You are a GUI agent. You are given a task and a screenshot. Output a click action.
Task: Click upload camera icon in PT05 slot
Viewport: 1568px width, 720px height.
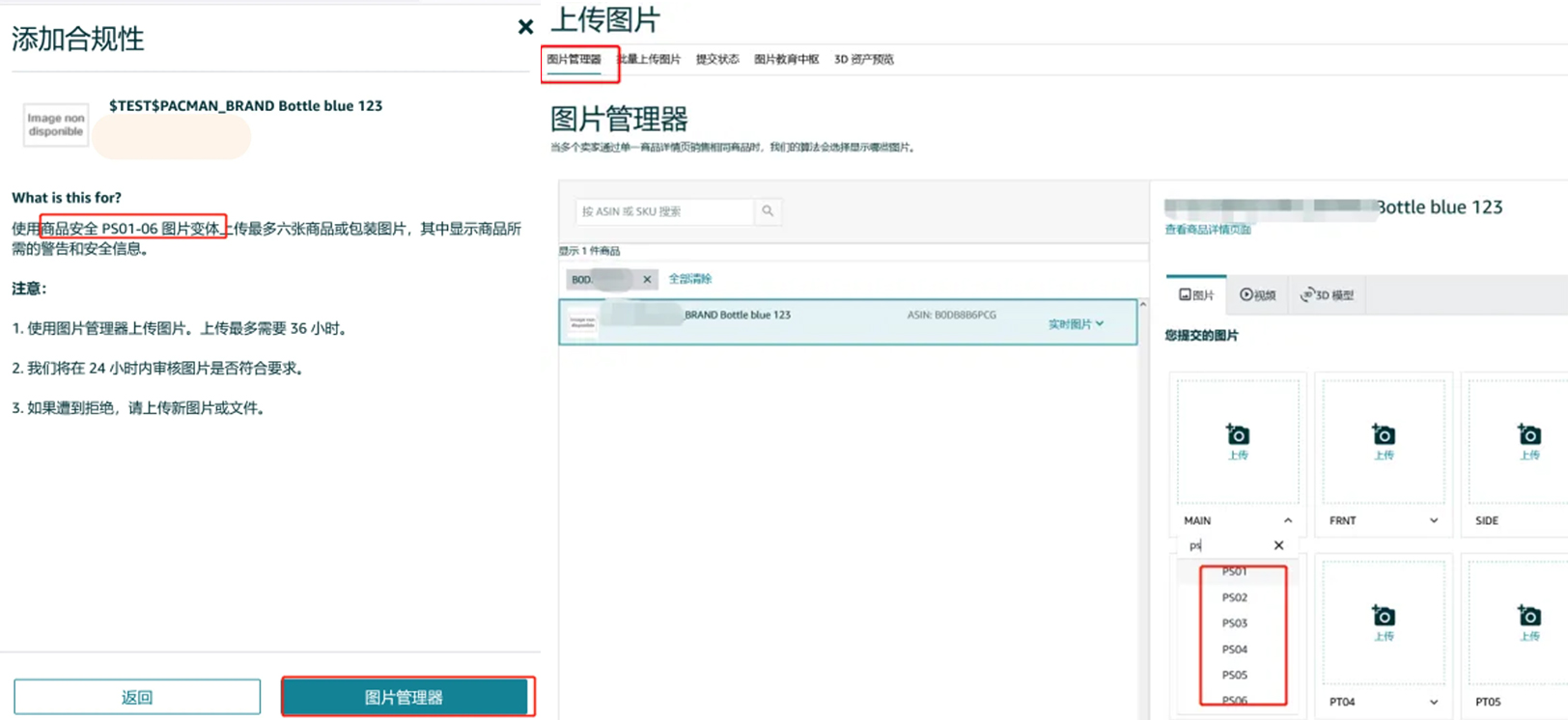(1529, 617)
